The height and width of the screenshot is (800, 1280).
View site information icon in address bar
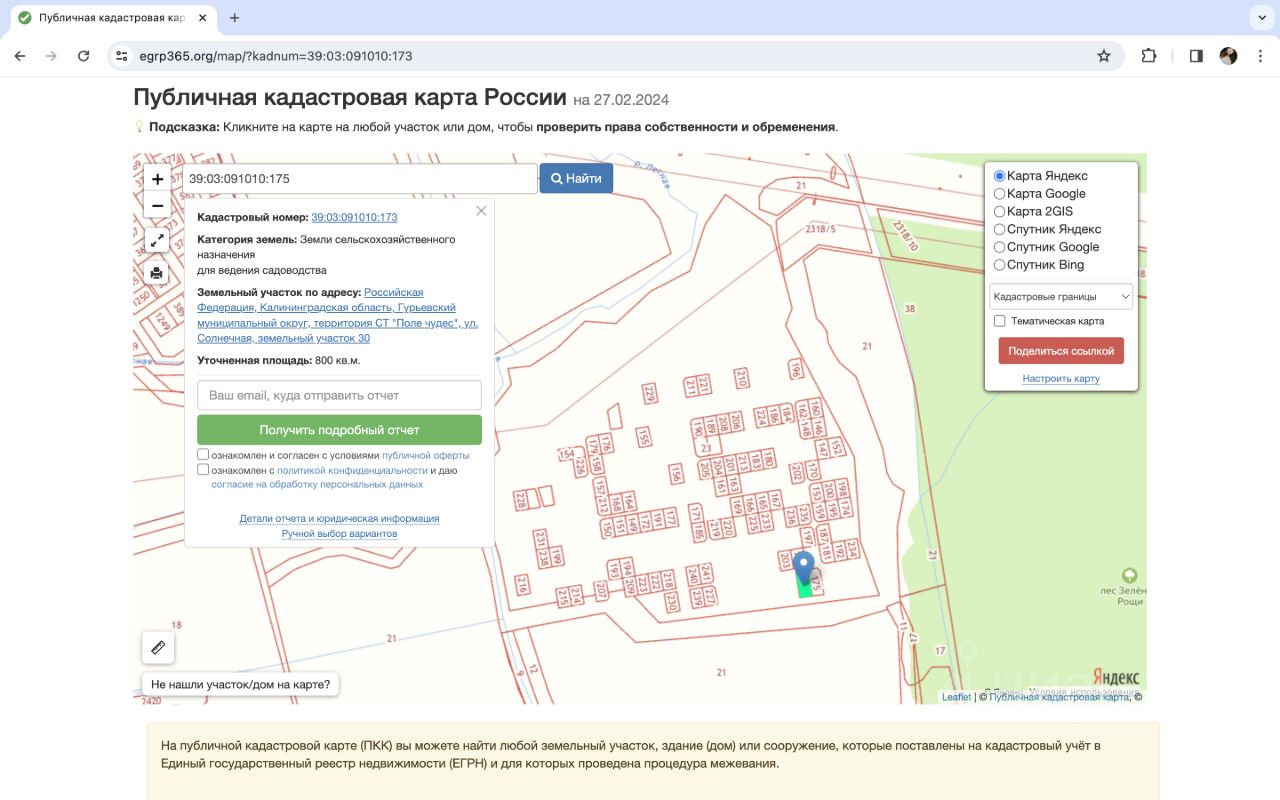tap(122, 56)
